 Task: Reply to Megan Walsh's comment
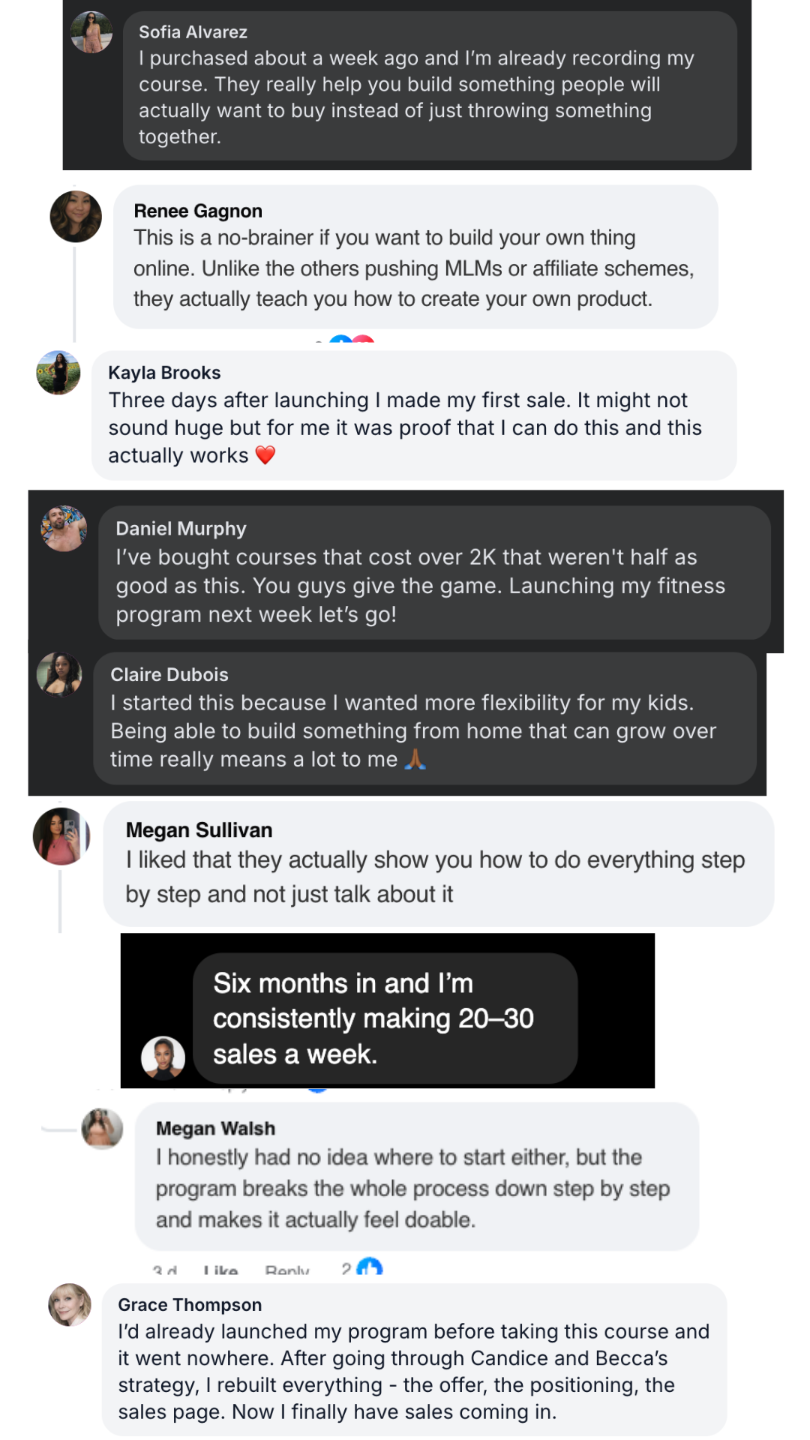coord(287,1271)
